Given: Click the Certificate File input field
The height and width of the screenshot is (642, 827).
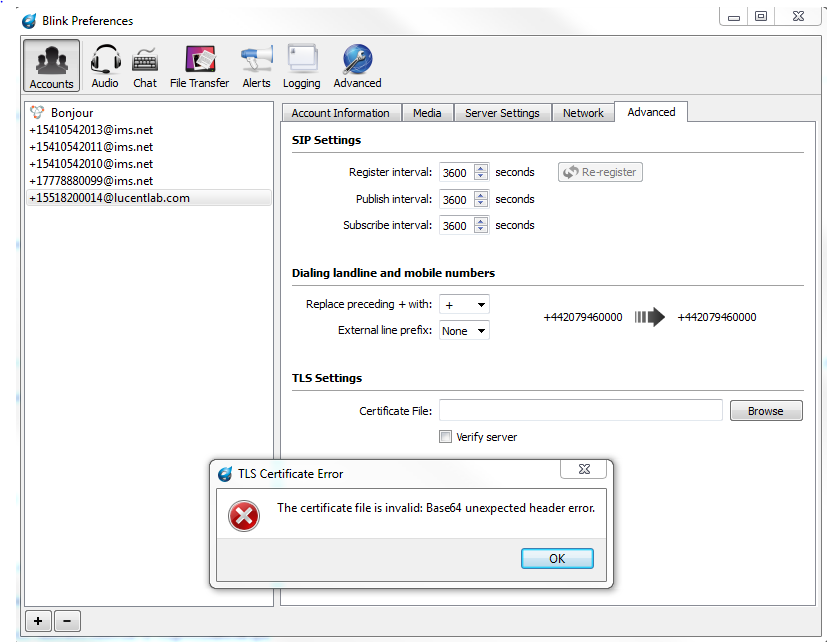Looking at the screenshot, I should [x=581, y=410].
